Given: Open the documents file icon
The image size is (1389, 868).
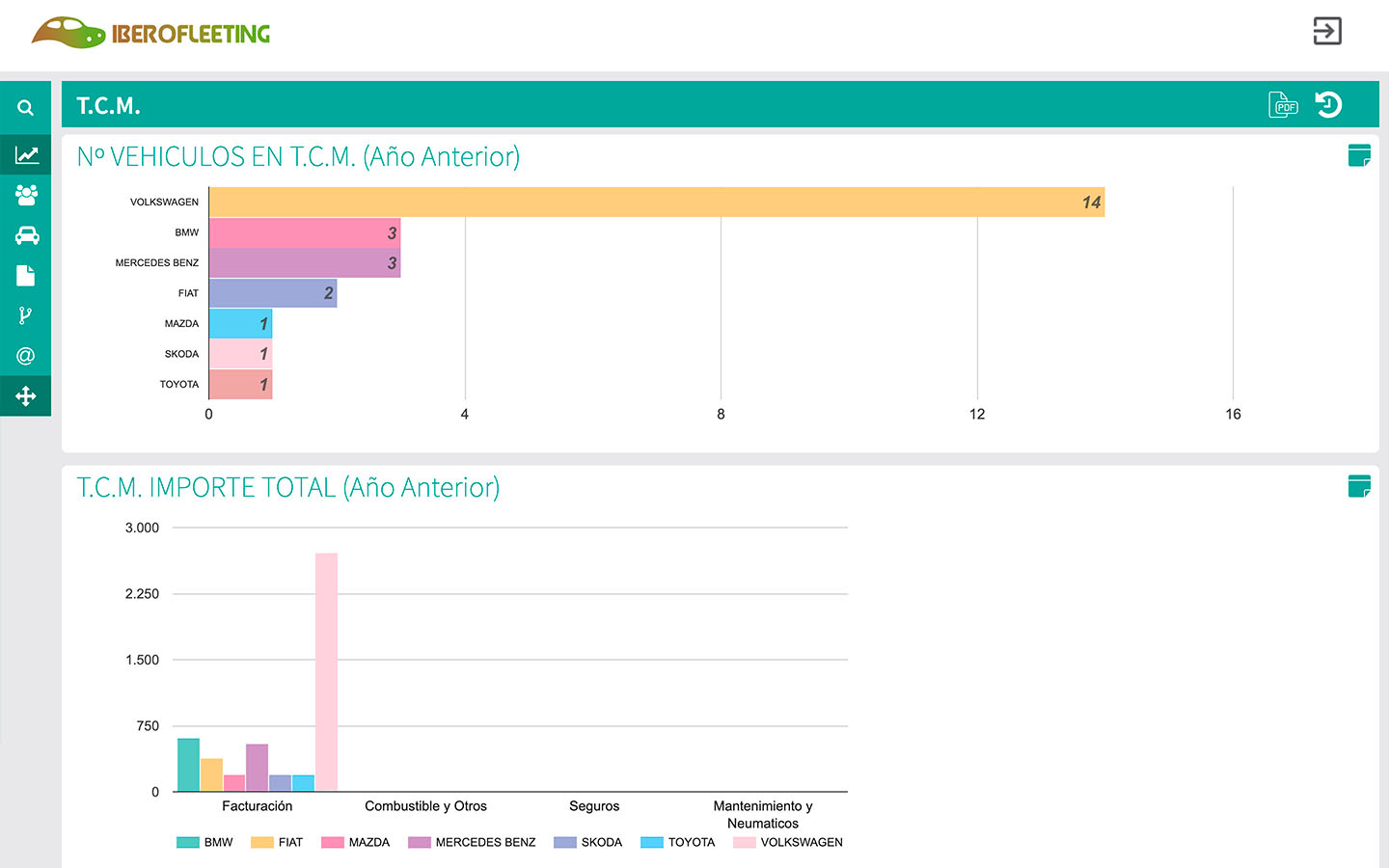Looking at the screenshot, I should coord(26,276).
